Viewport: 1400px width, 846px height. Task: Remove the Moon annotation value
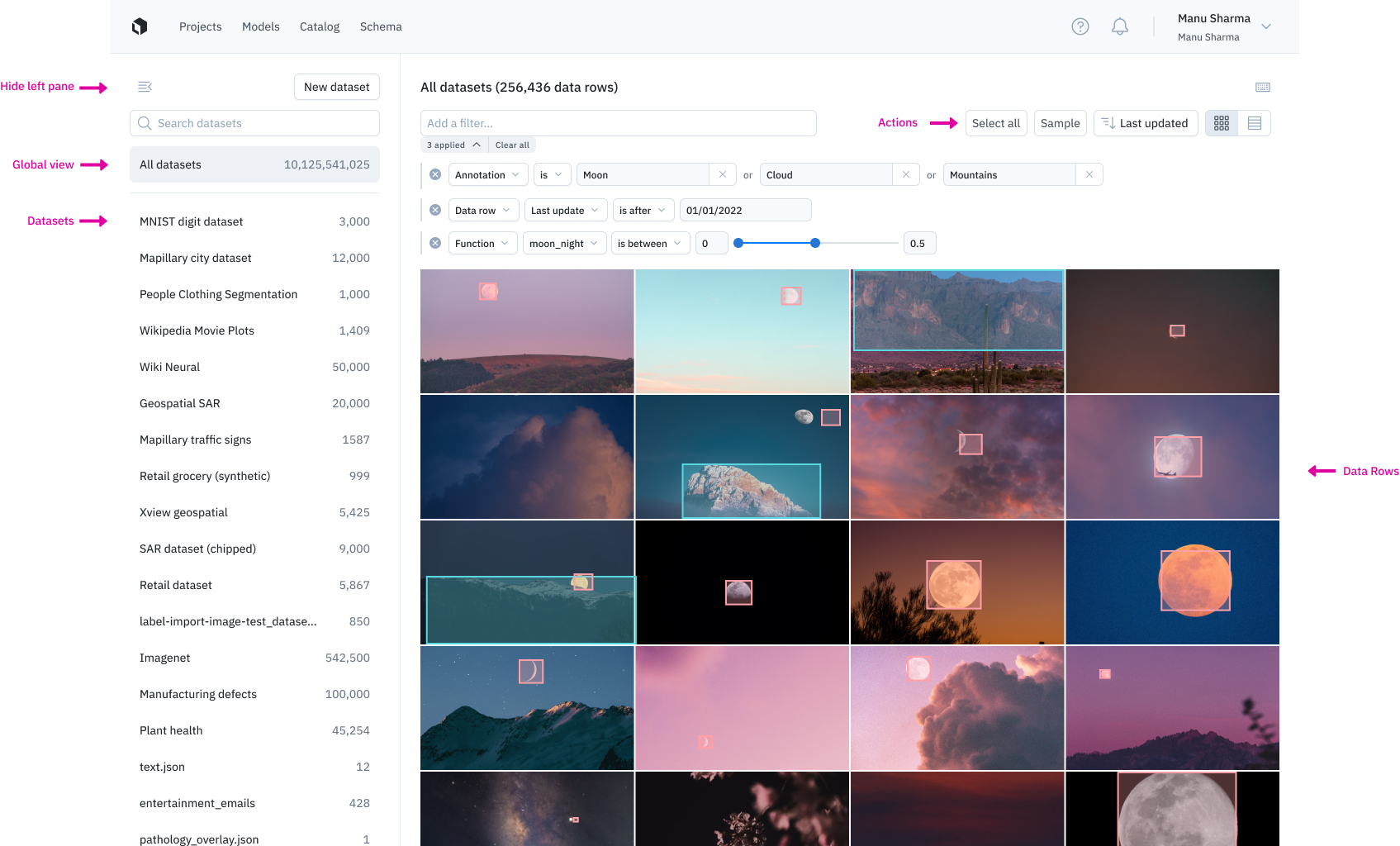(723, 174)
